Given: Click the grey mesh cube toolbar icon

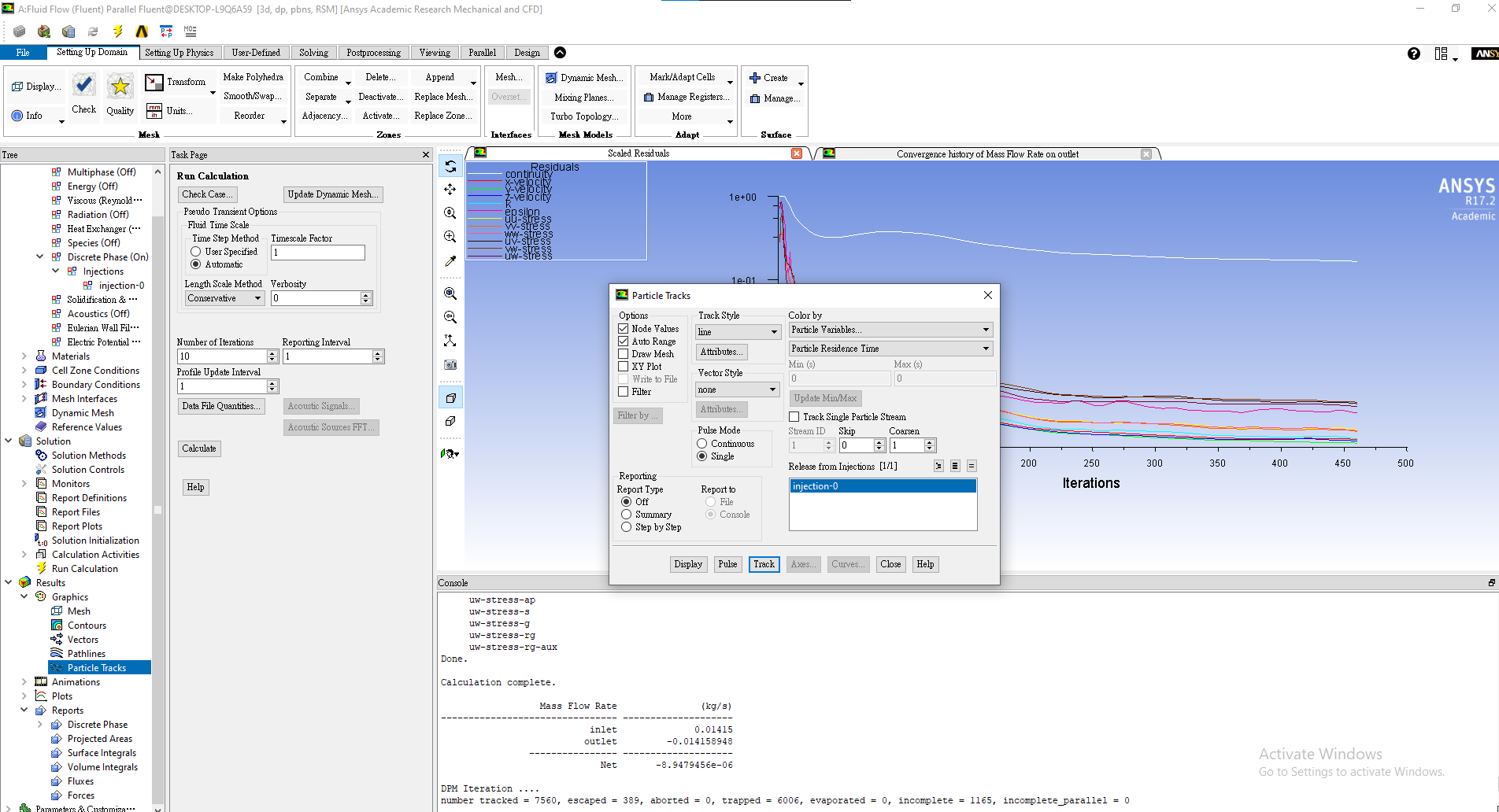Looking at the screenshot, I should 20,31.
